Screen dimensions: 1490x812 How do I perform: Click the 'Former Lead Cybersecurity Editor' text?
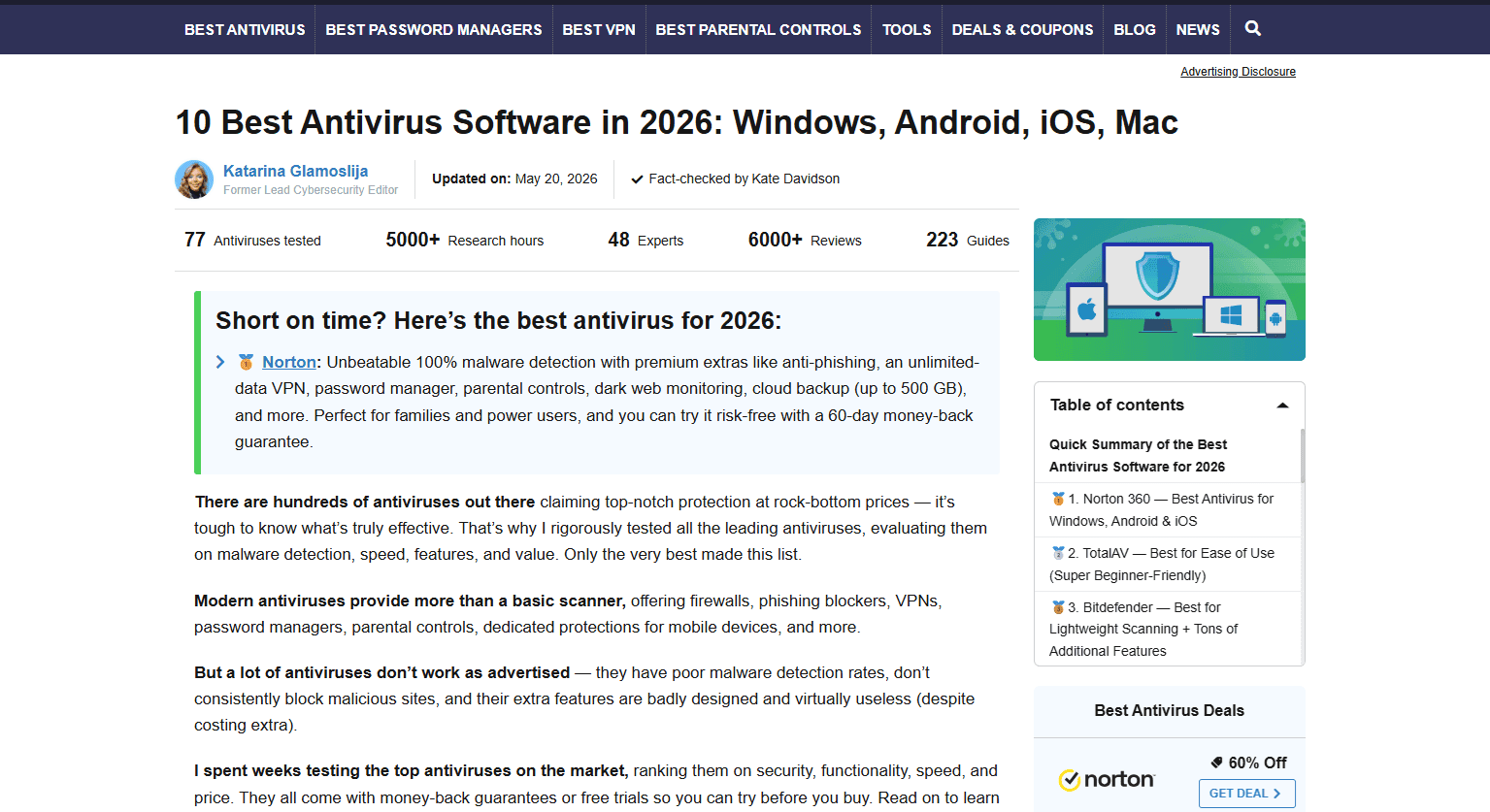[311, 190]
